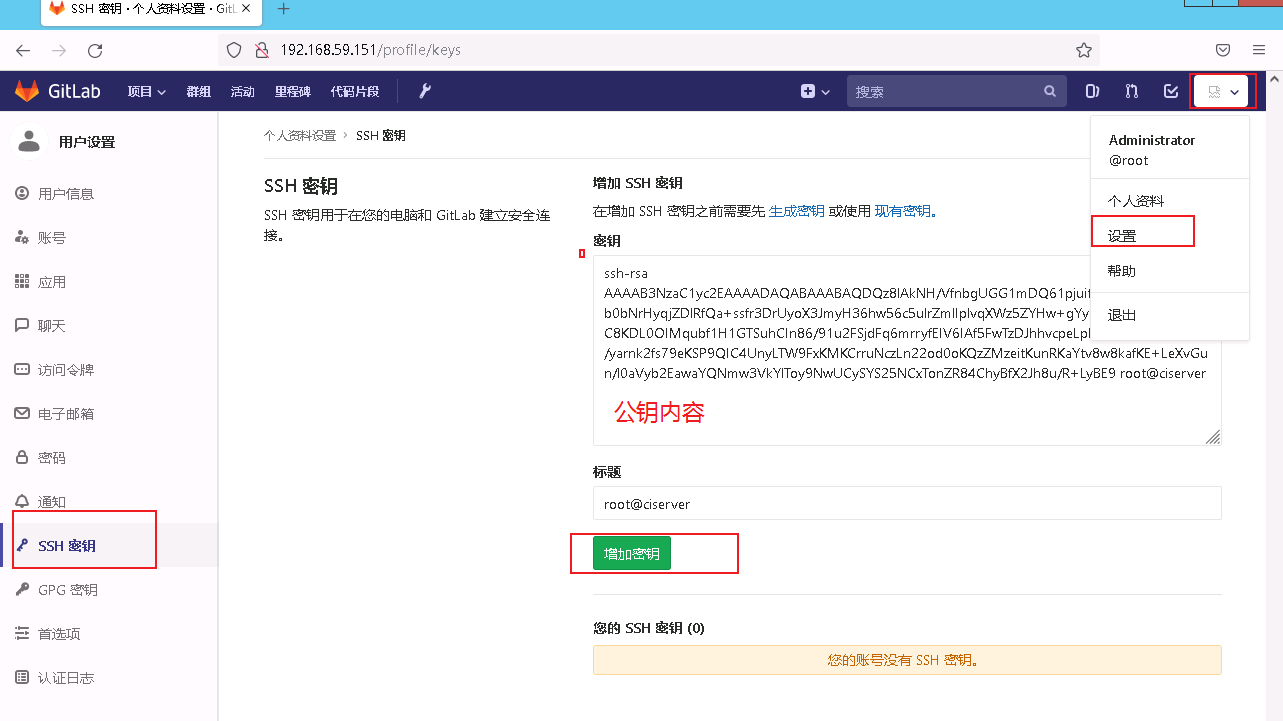Click into the 密钥 text area

click(907, 350)
